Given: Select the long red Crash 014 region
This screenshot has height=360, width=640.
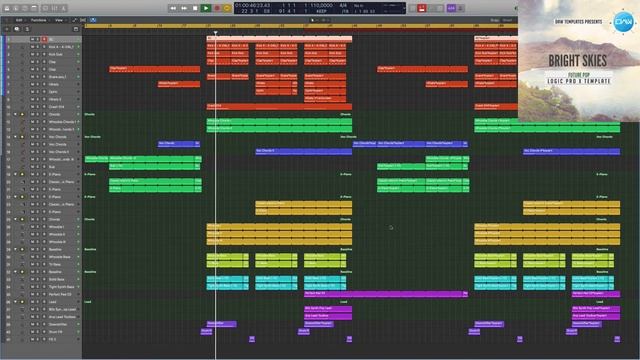Looking at the screenshot, I should pos(279,107).
